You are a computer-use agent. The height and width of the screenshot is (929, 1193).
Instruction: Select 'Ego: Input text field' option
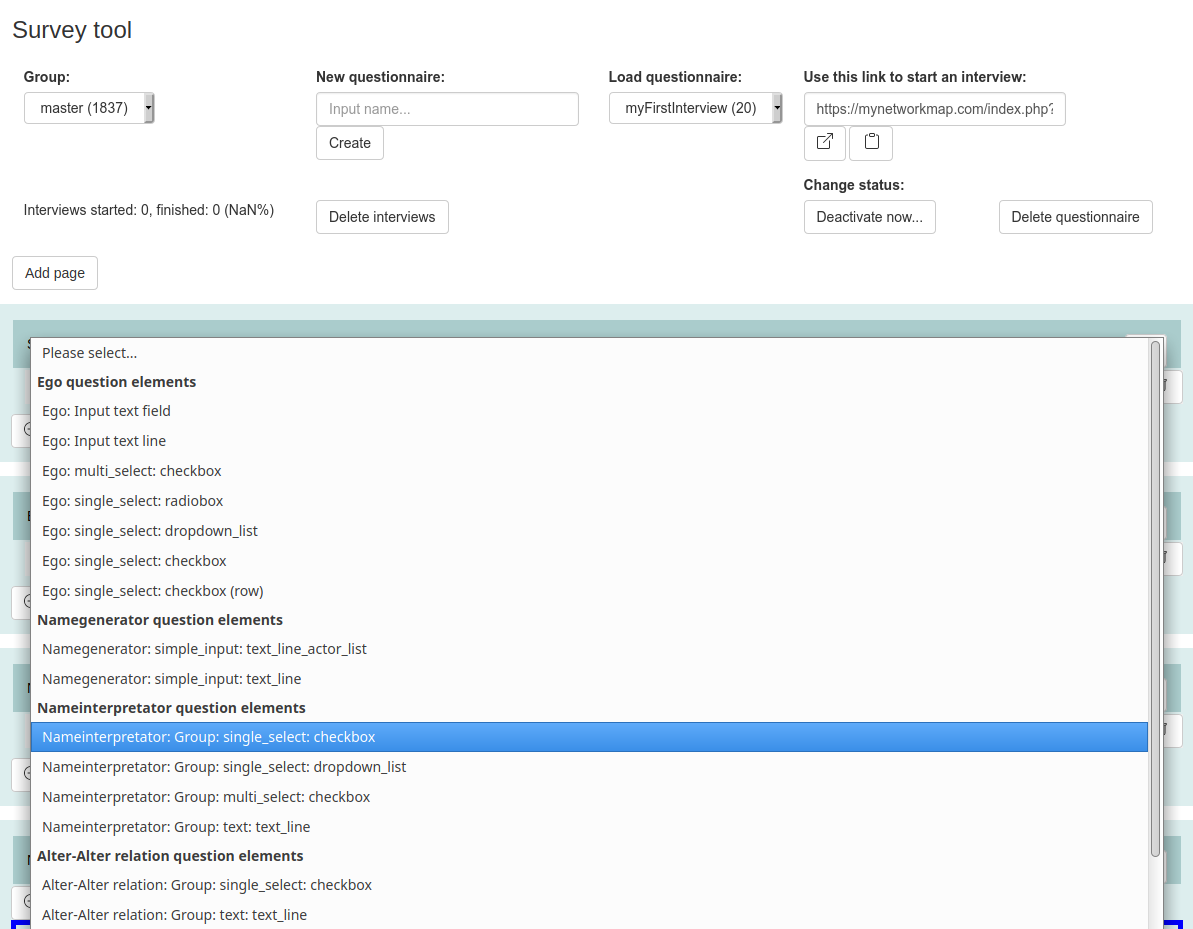(589, 411)
